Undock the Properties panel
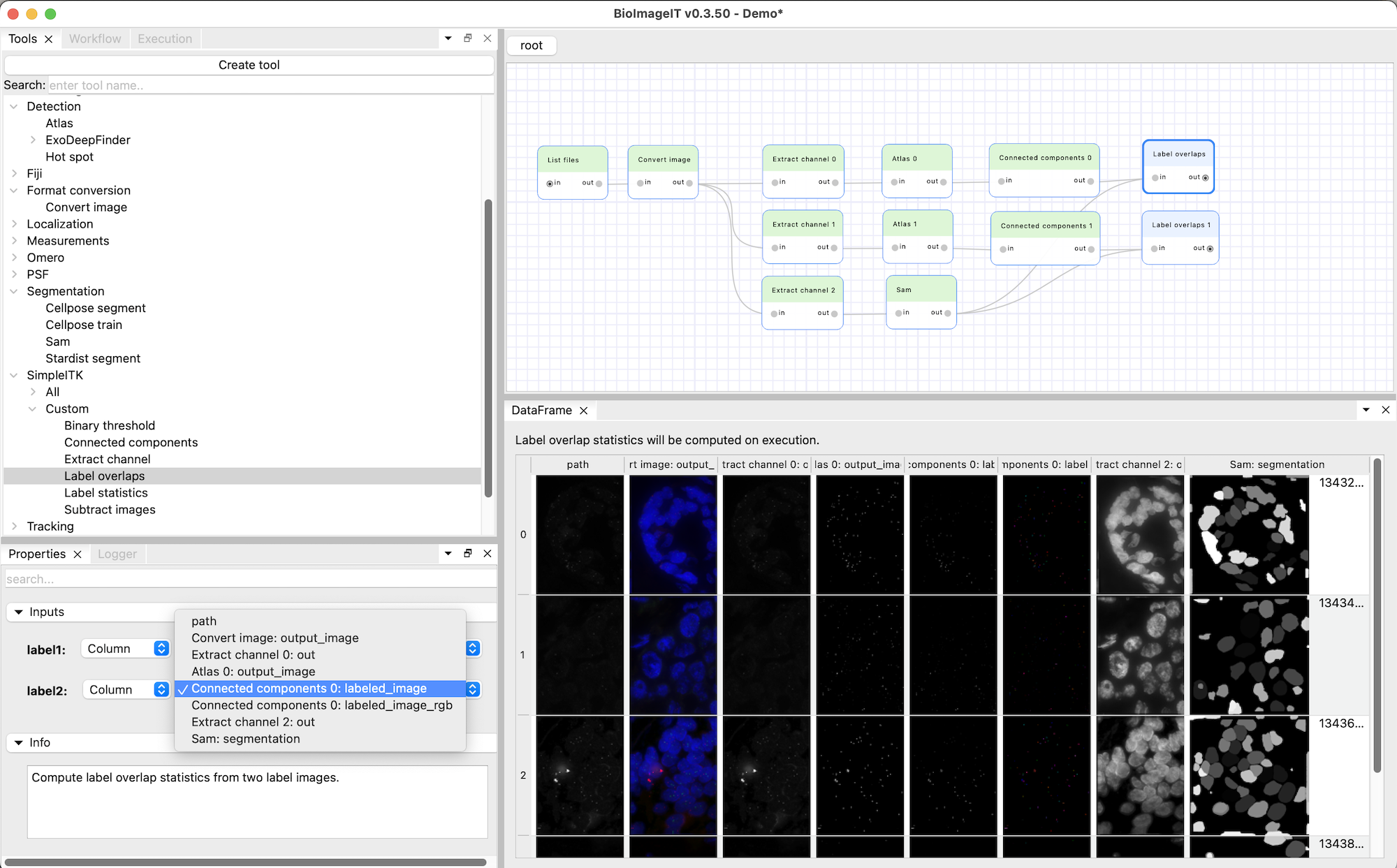The image size is (1397, 868). (468, 553)
